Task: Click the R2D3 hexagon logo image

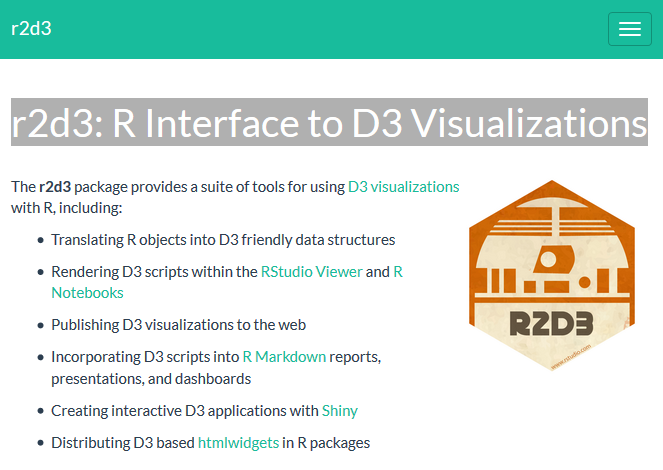Action: point(552,276)
